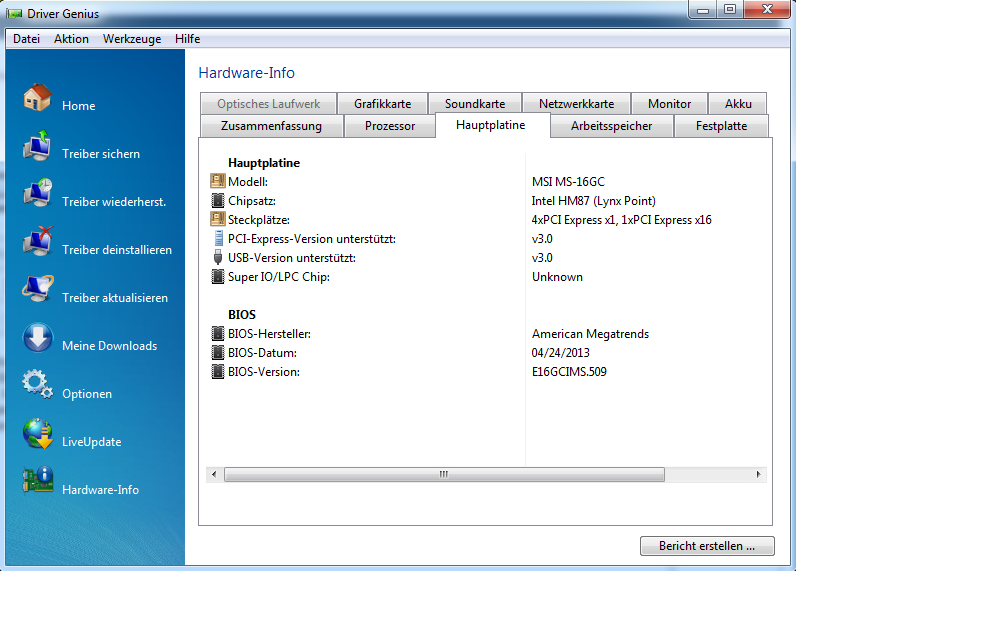This screenshot has width=1008, height=630.
Task: Click the PCI-Express-Version row icon
Action: [x=219, y=238]
